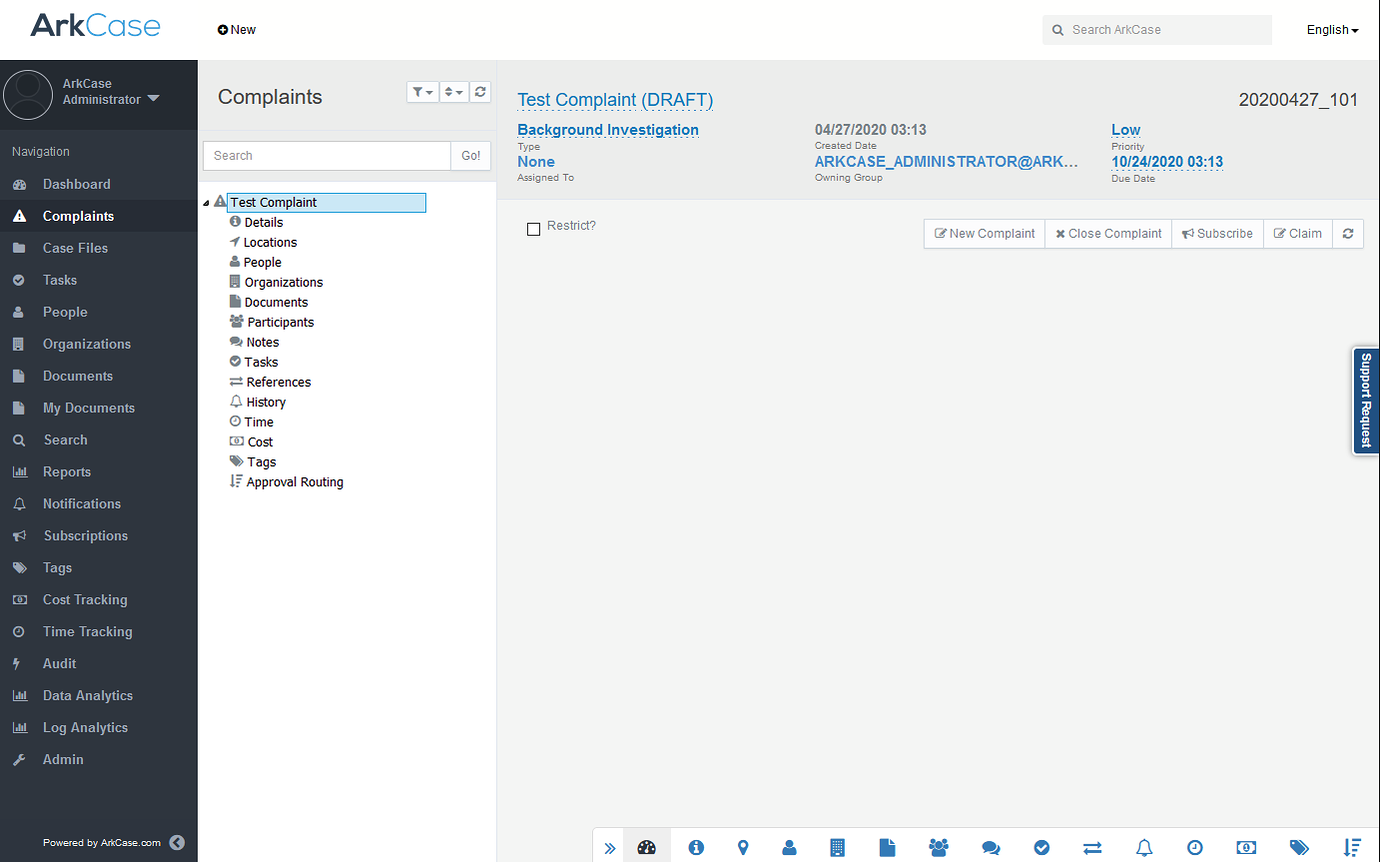Screen dimensions: 1380x862
Task: Open Reports in the left navigation
Action: (x=67, y=472)
